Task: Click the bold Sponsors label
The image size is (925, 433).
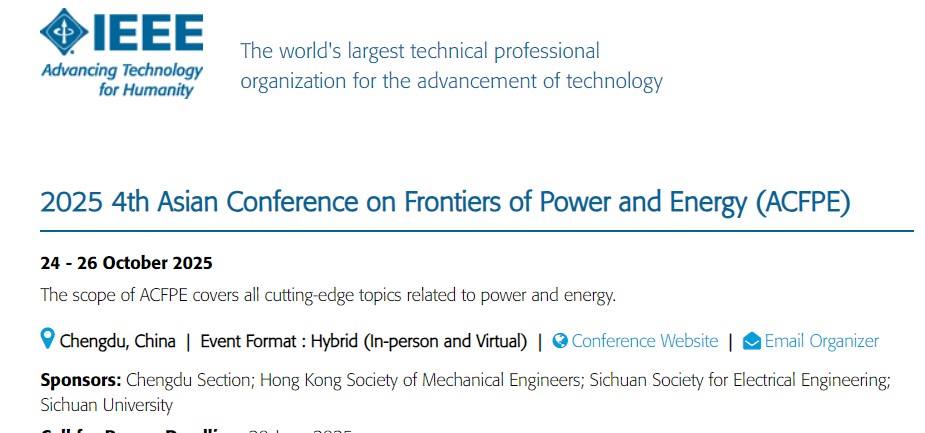Action: click(x=80, y=380)
